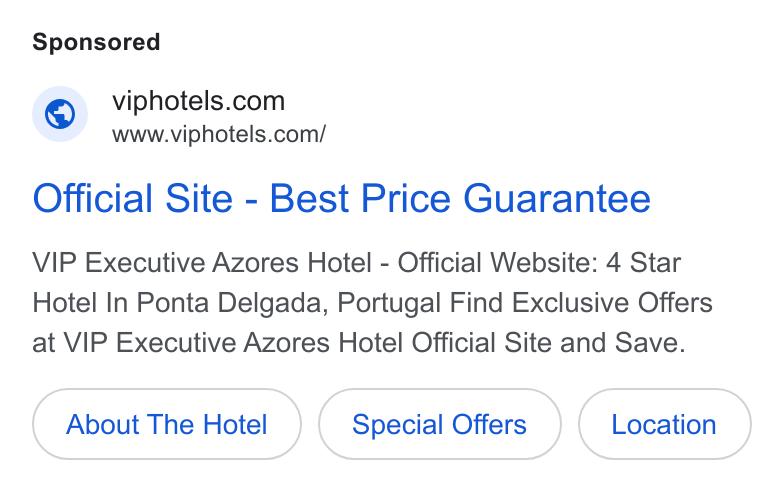This screenshot has height=492, width=760.
Task: Open the Special Offers sitelink
Action: (x=440, y=424)
